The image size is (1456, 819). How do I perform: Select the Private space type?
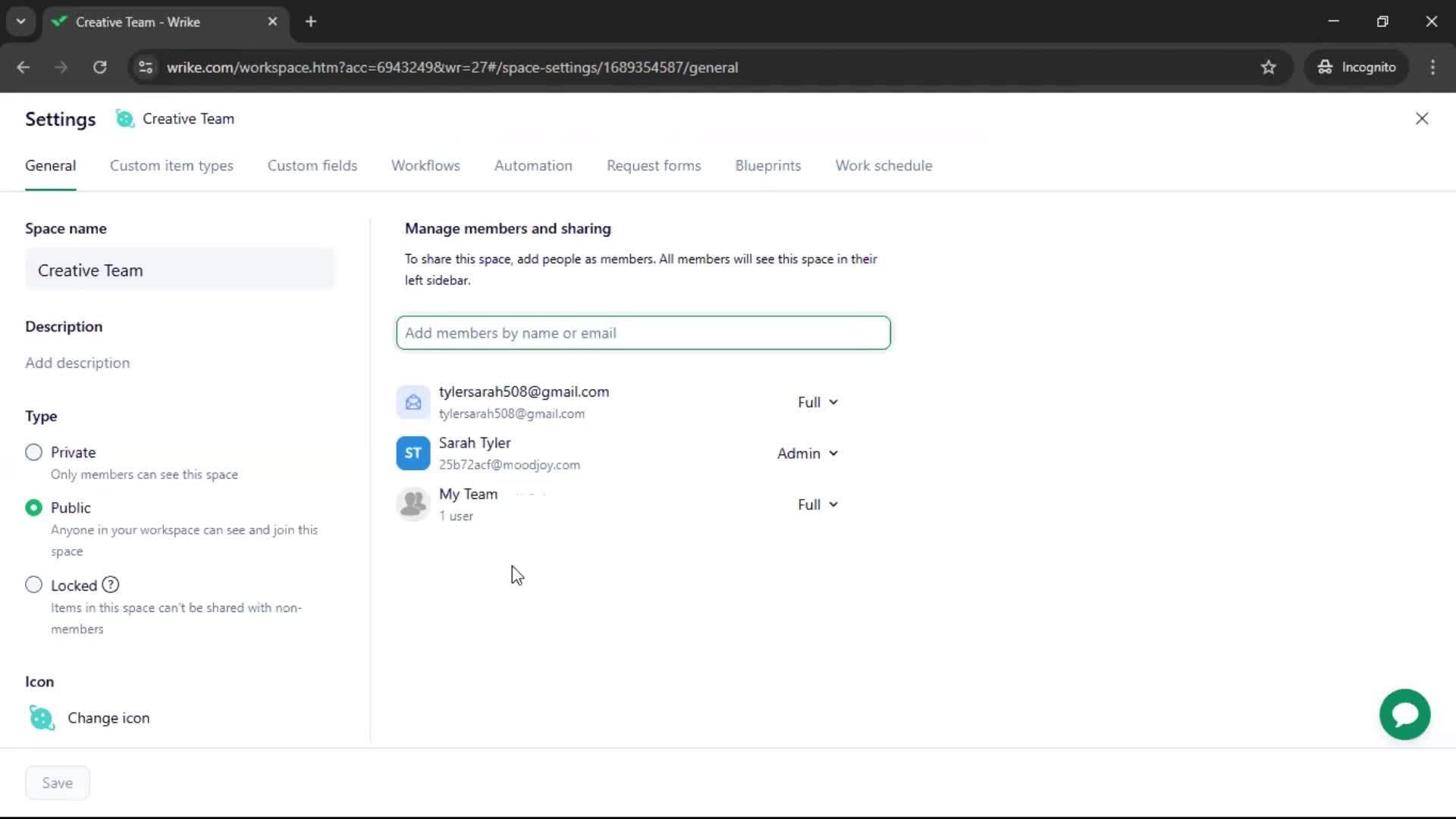[x=33, y=453]
